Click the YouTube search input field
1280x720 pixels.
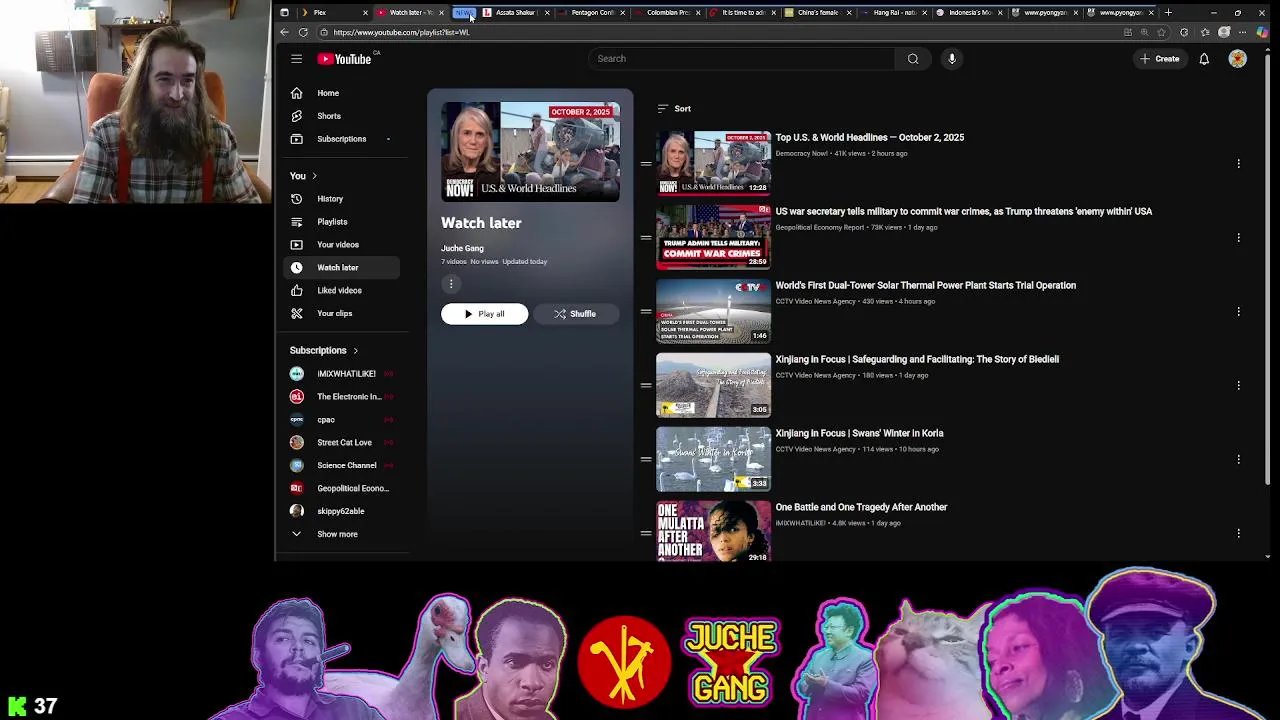pyautogui.click(x=741, y=59)
